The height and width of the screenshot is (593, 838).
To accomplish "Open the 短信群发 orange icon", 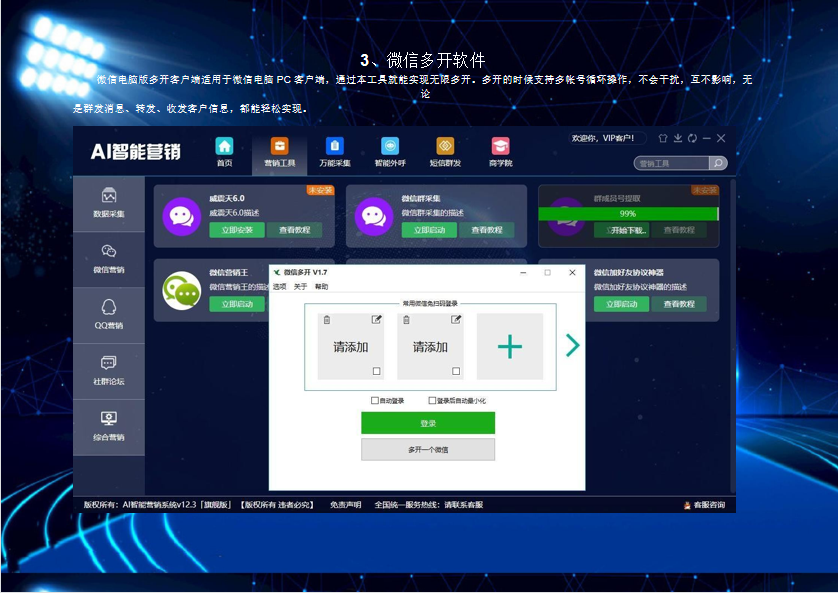I will pos(445,146).
